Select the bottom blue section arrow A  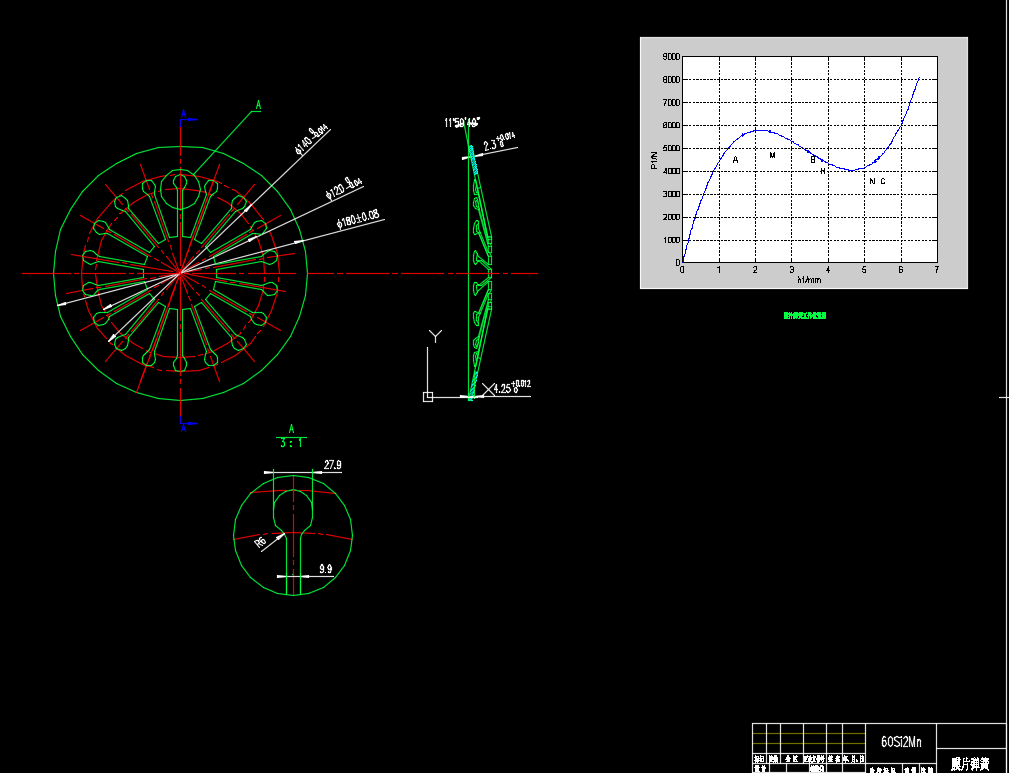(183, 426)
